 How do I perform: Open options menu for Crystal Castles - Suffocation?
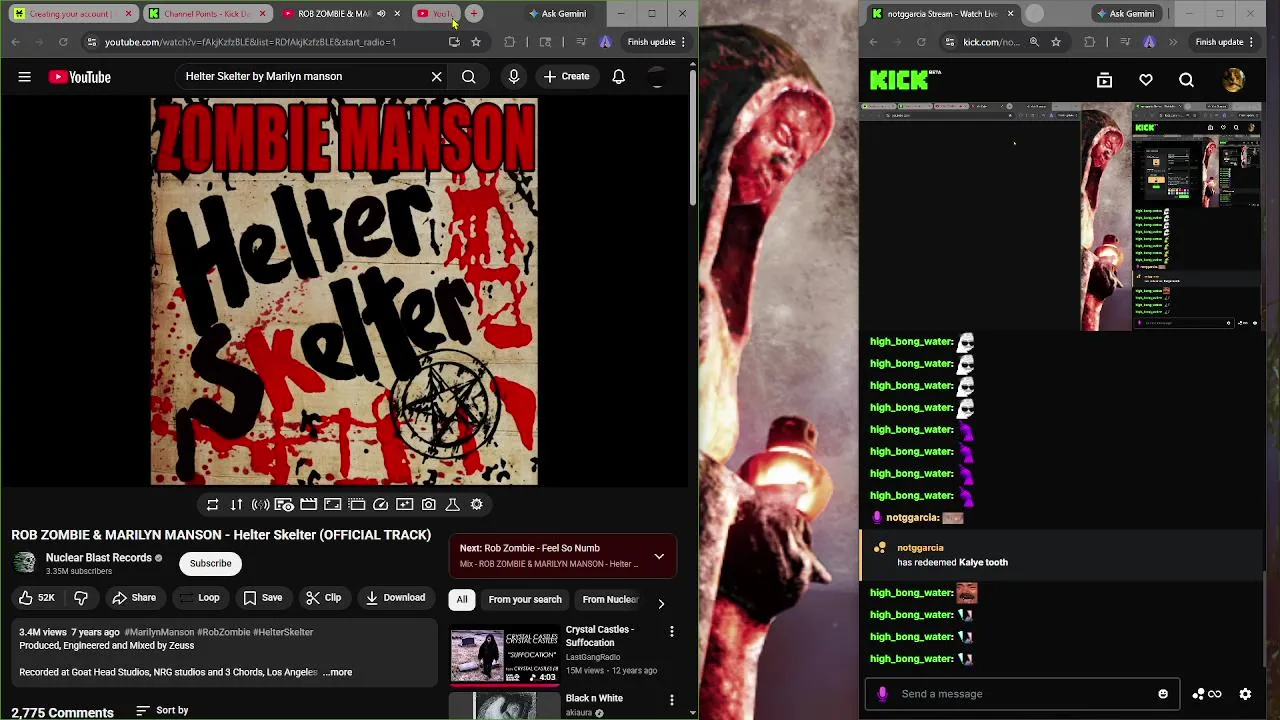coord(672,632)
